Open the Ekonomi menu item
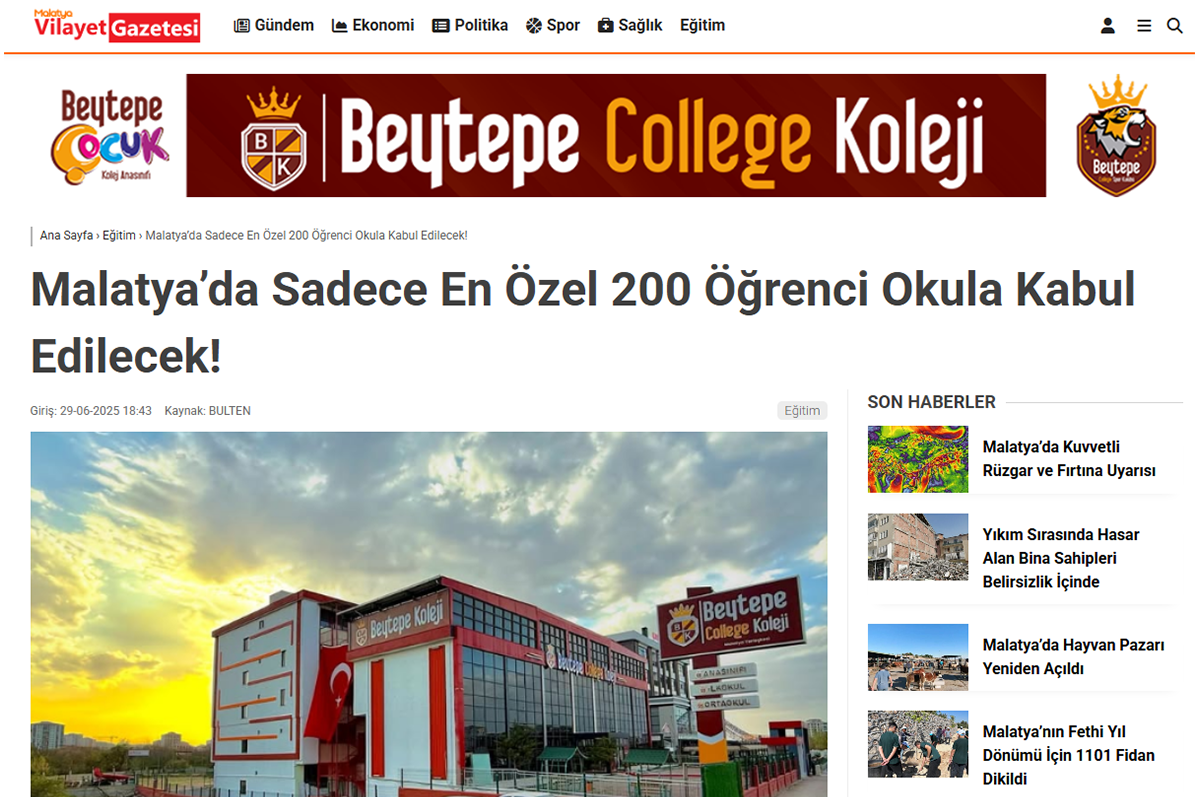Screen dimensions: 1200x797 pyautogui.click(x=373, y=26)
